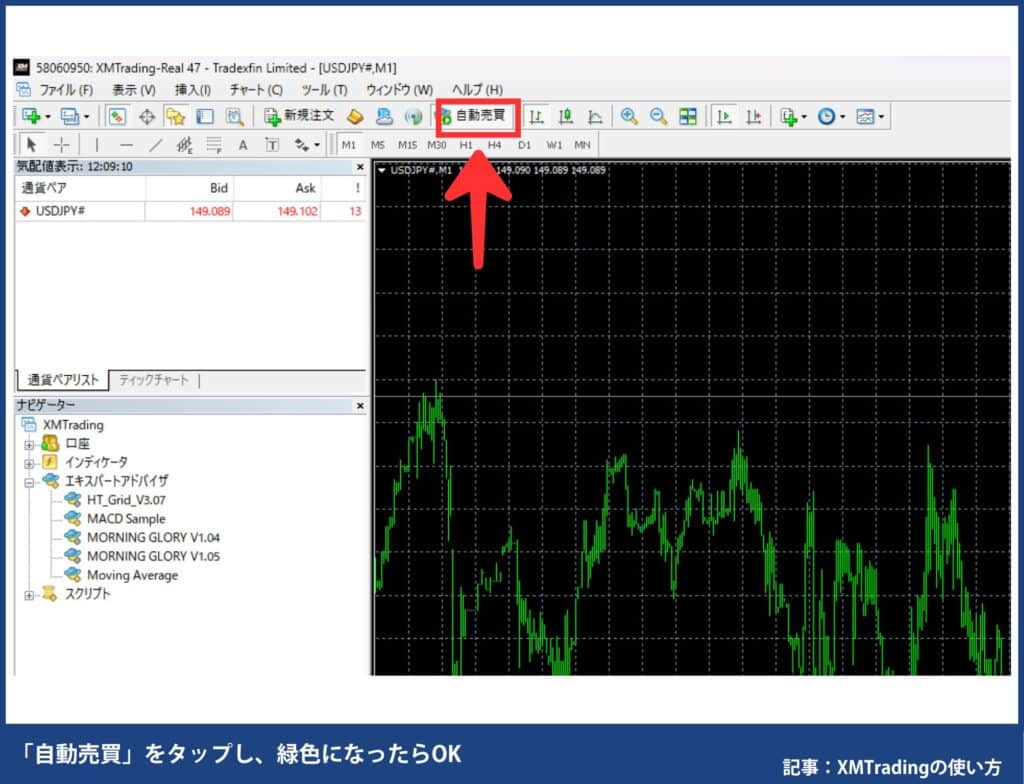Select the M1 timeframe

pyautogui.click(x=349, y=144)
